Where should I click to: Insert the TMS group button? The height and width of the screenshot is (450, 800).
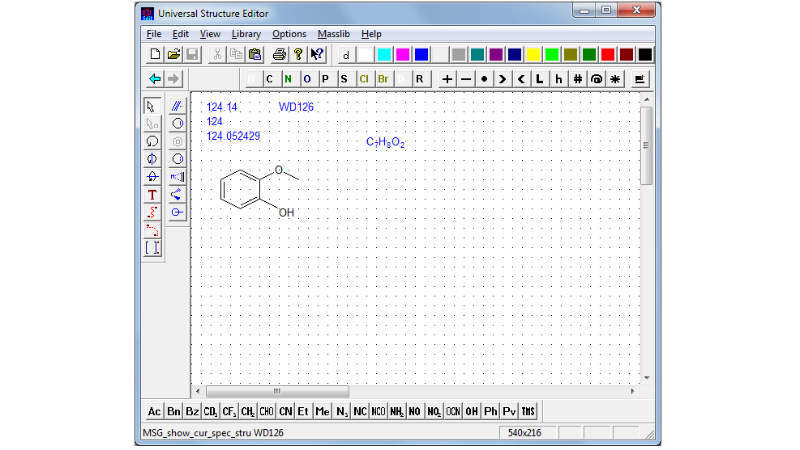[x=529, y=411]
